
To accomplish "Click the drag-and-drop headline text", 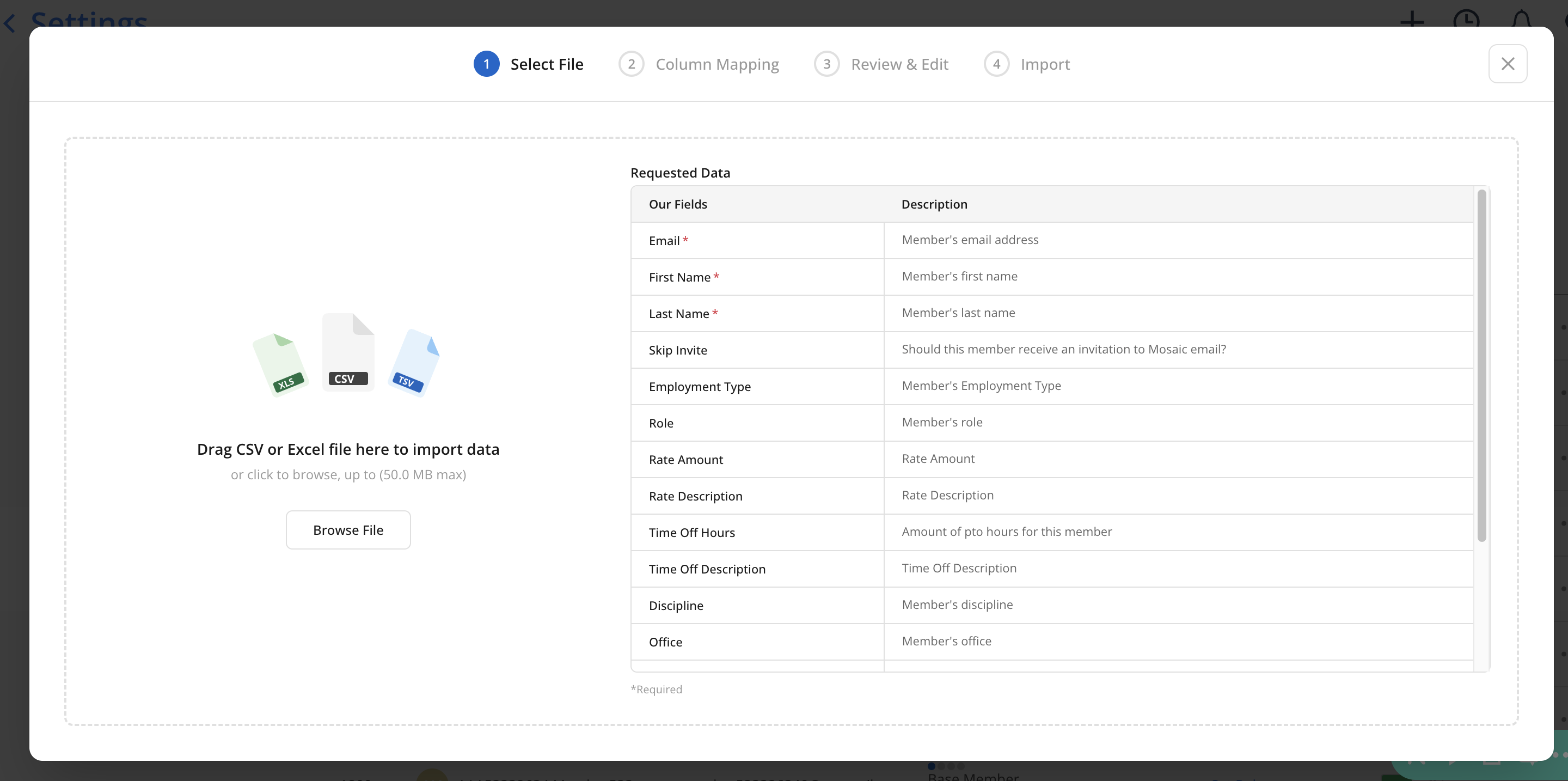I will [x=348, y=449].
